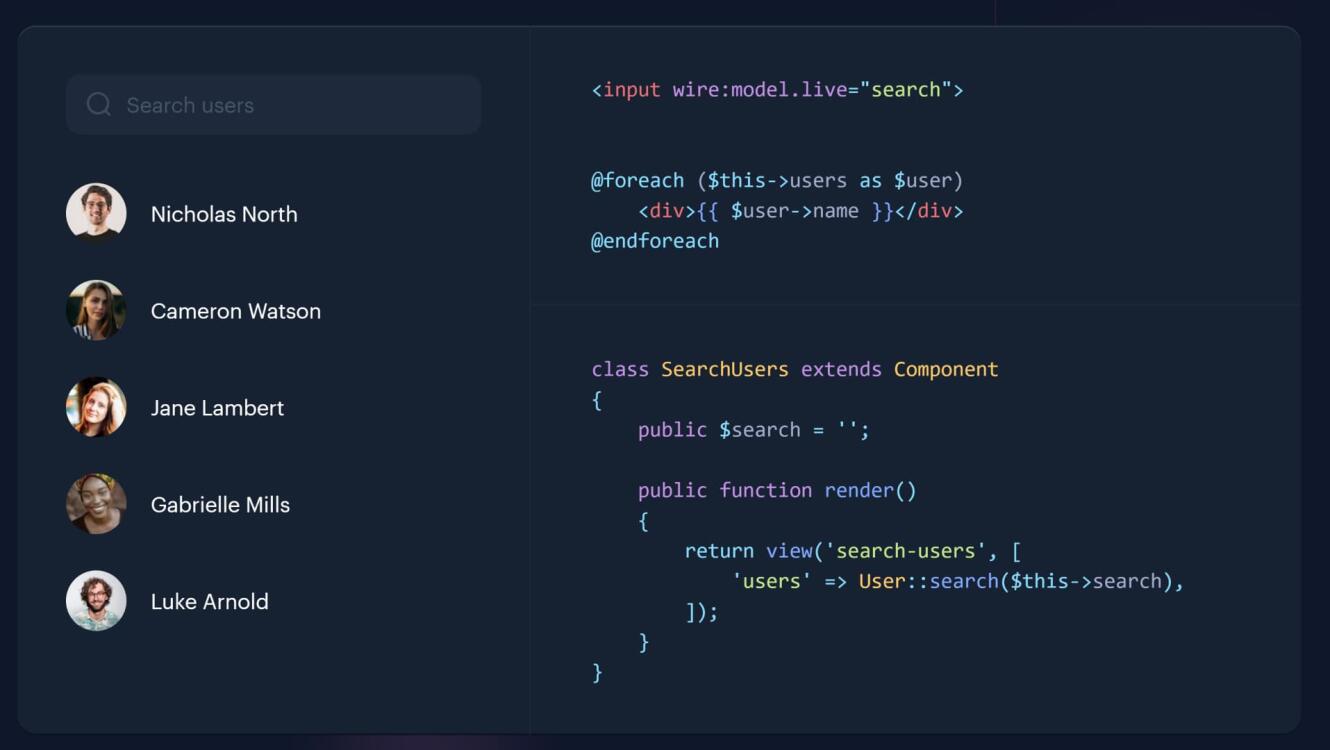Select Jane Lambert's profile picture
This screenshot has width=1330, height=750.
click(96, 407)
